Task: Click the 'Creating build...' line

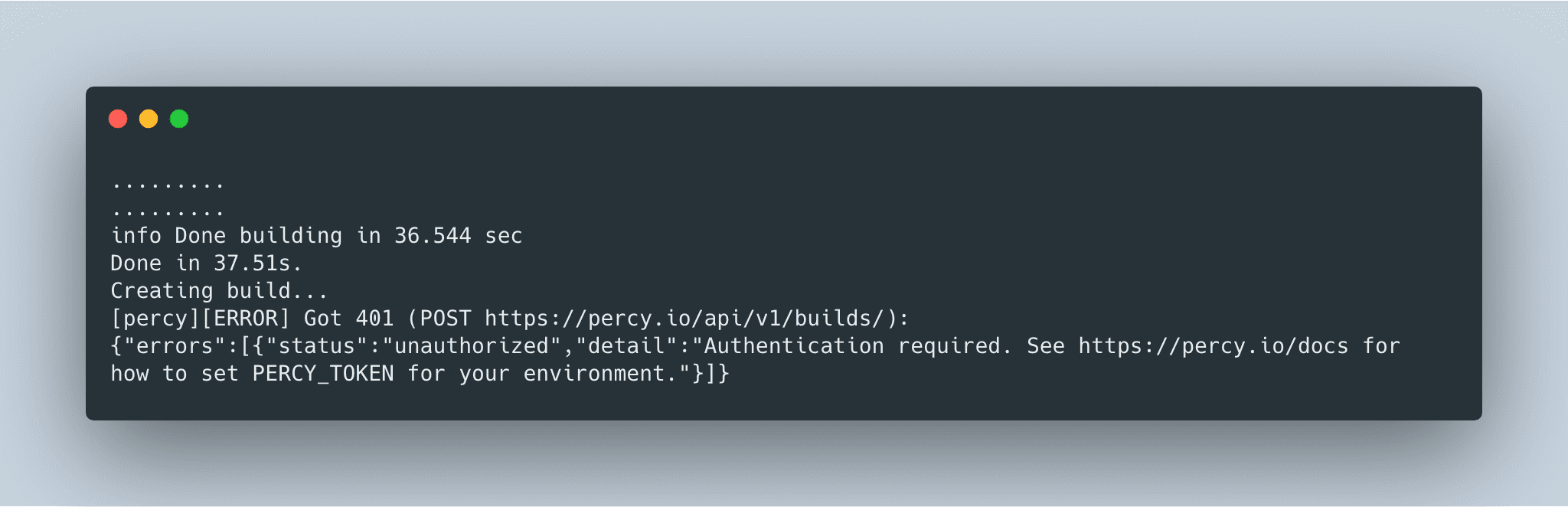Action: pyautogui.click(x=220, y=291)
